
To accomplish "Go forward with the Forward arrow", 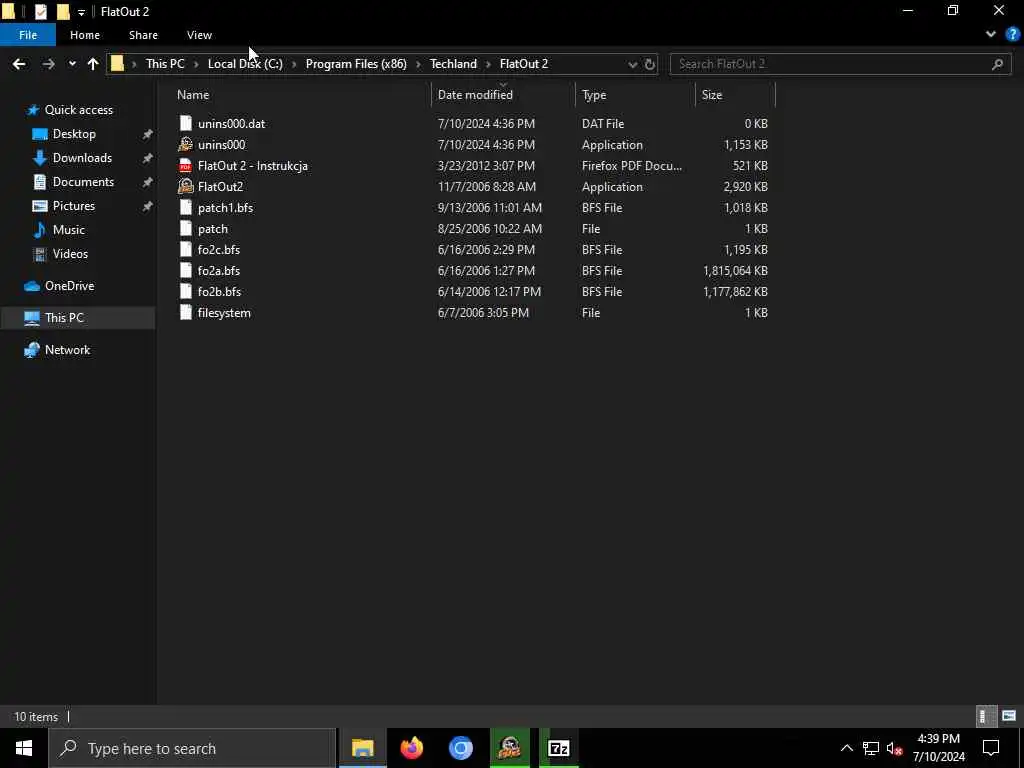I will point(48,64).
